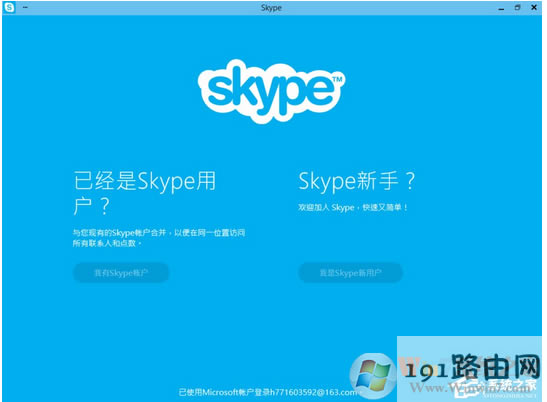This screenshot has height=402, width=547.
Task: Click the Skype新手？ heading
Action: (x=357, y=181)
